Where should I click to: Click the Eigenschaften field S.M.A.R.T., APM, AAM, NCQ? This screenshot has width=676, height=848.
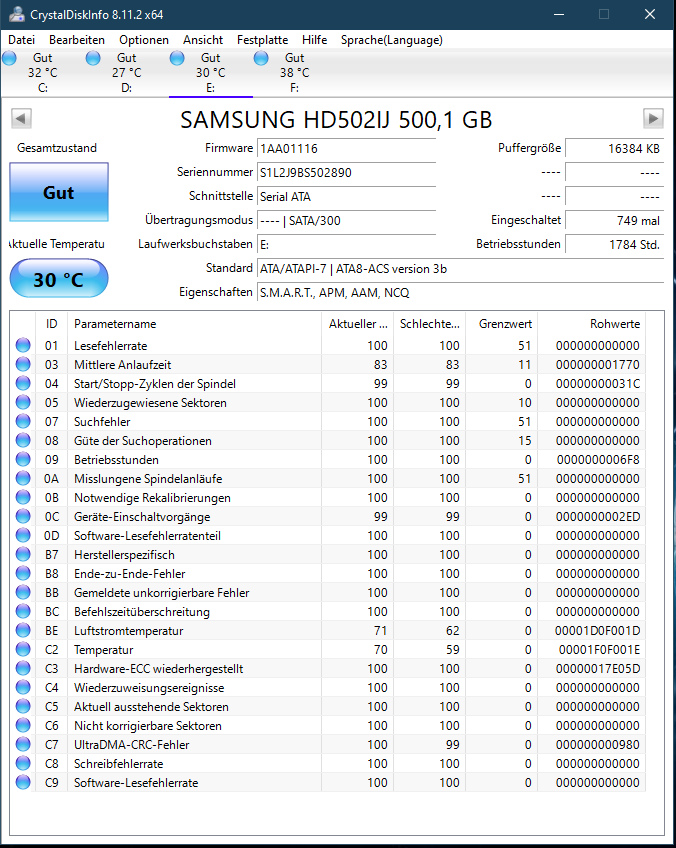(460, 293)
